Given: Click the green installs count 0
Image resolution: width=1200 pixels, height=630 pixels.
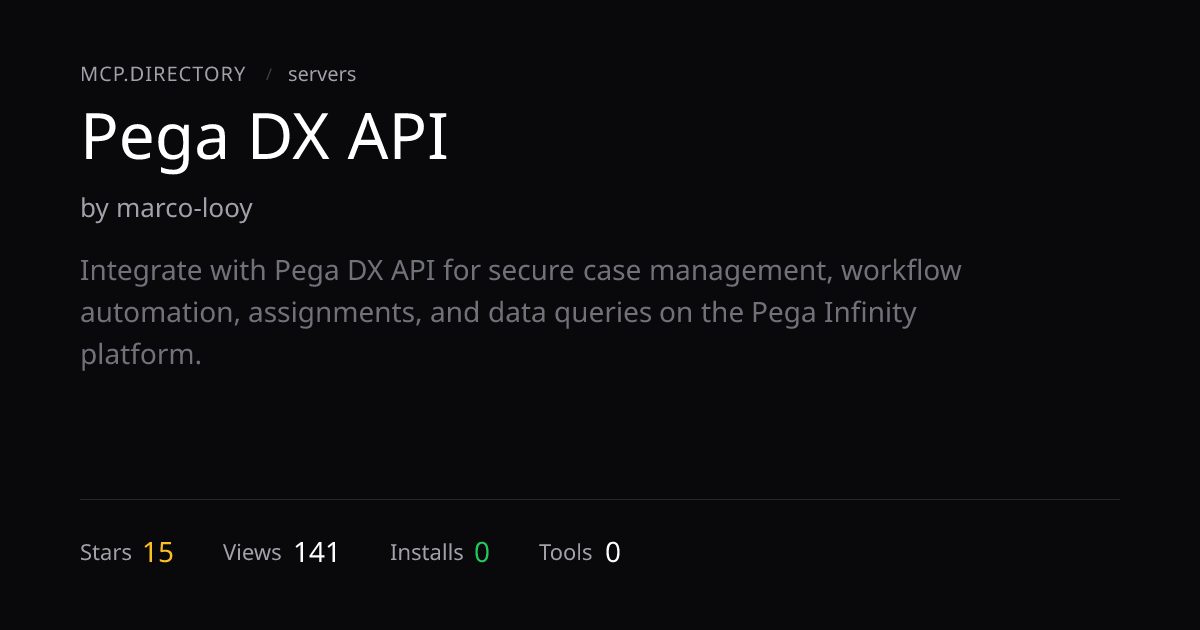Looking at the screenshot, I should 482,552.
